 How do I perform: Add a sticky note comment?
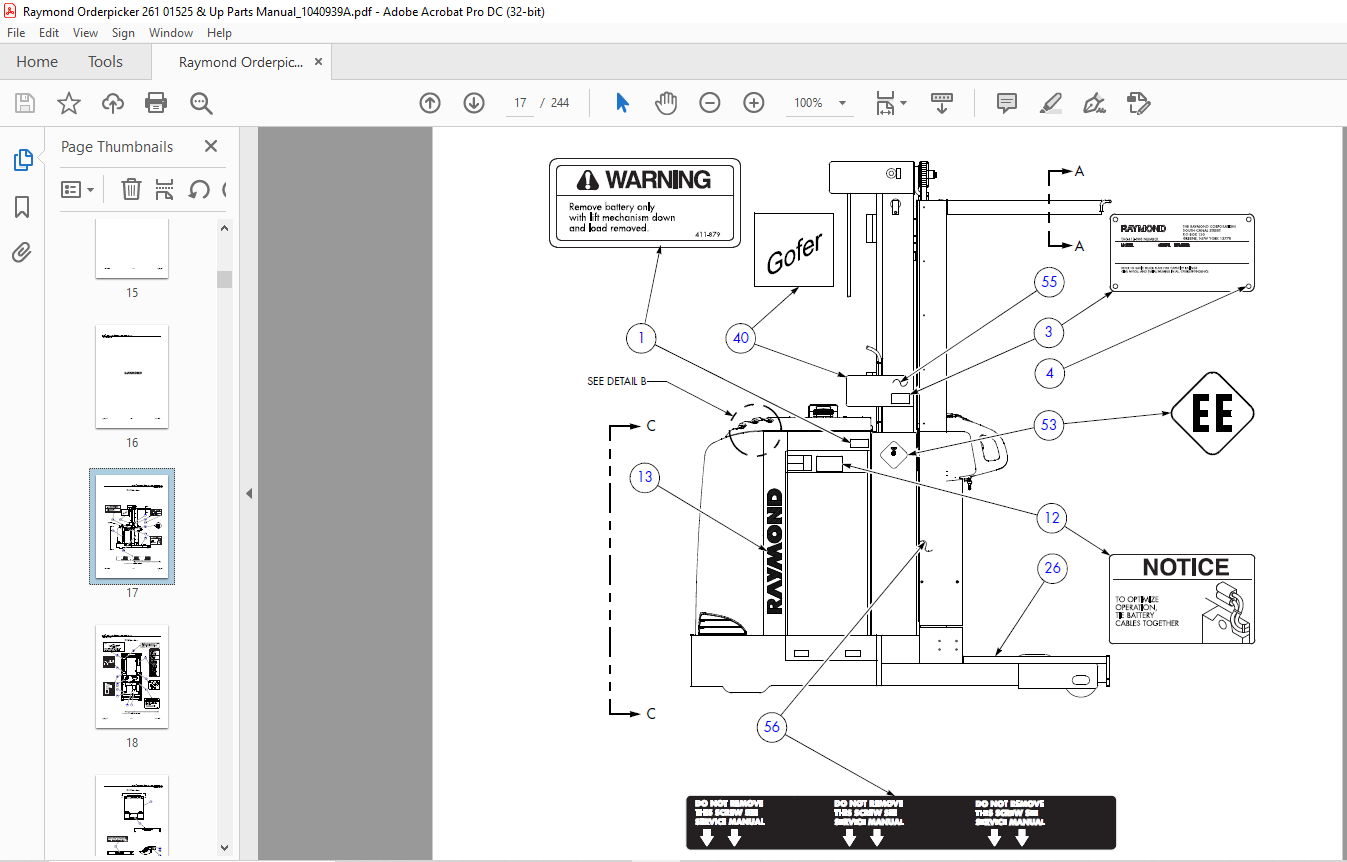1007,103
